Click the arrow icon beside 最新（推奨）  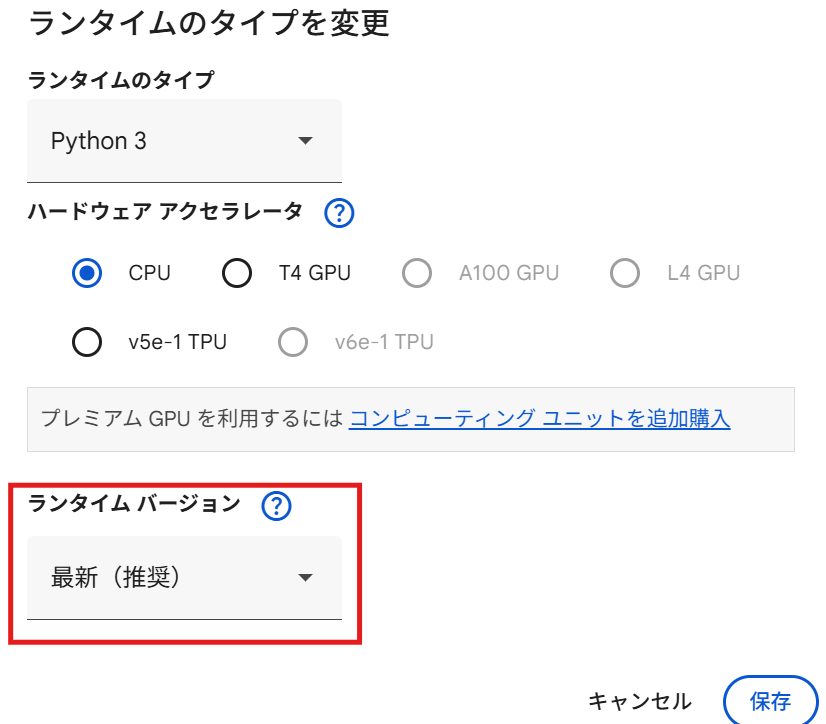click(x=305, y=578)
